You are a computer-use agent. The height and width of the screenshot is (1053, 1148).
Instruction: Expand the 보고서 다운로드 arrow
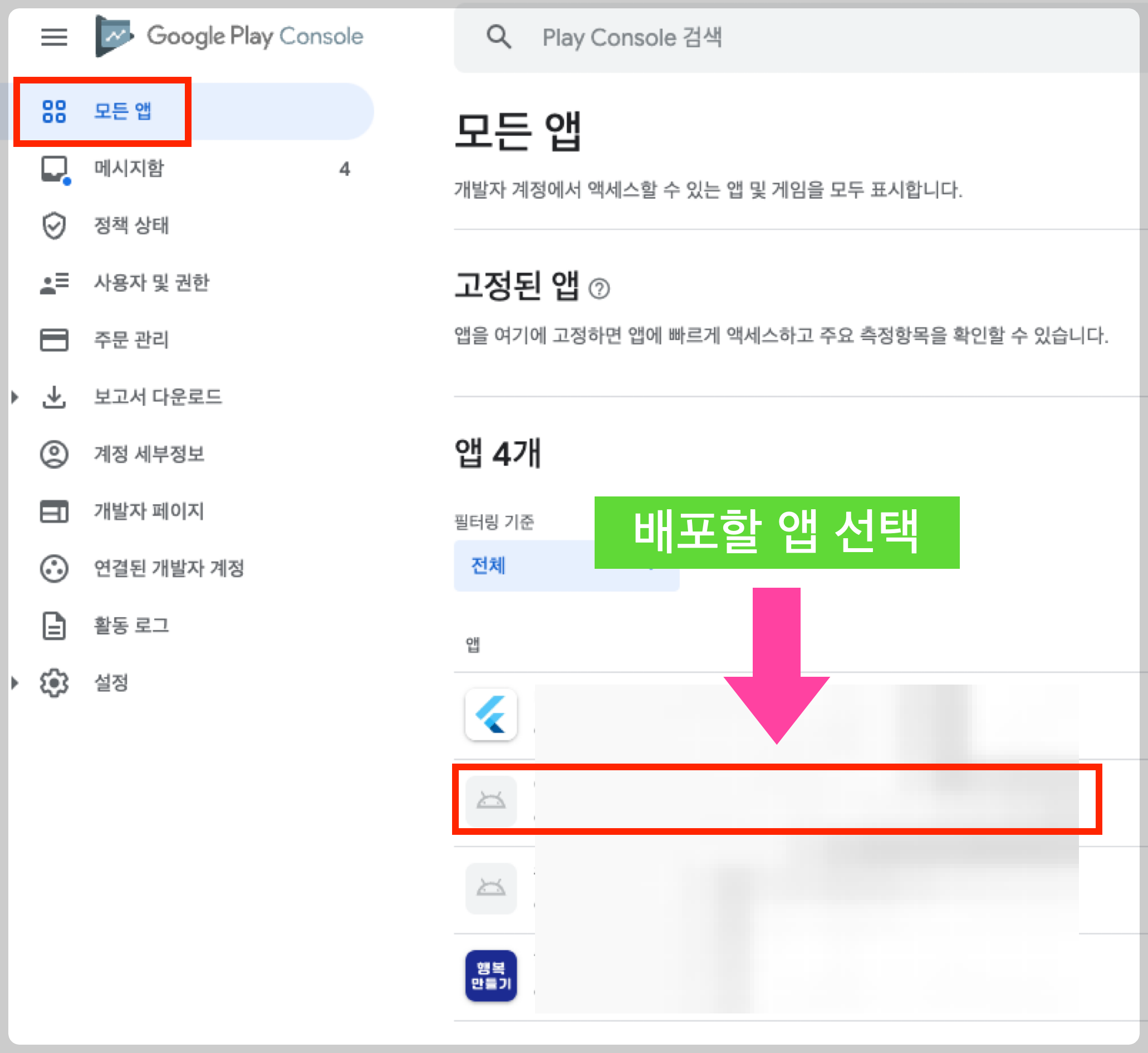click(16, 397)
